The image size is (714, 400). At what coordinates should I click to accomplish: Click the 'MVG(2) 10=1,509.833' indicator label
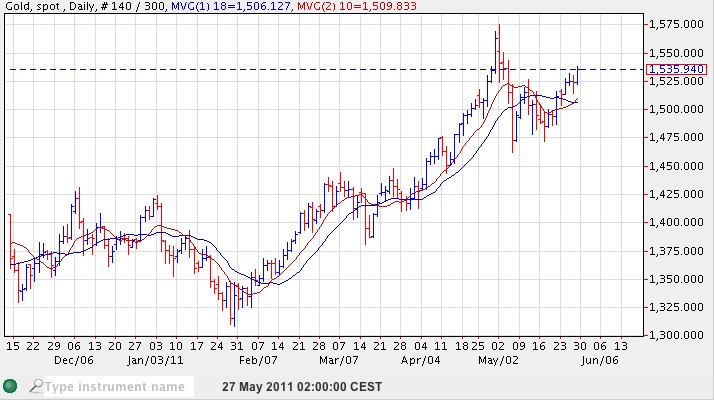[x=357, y=6]
